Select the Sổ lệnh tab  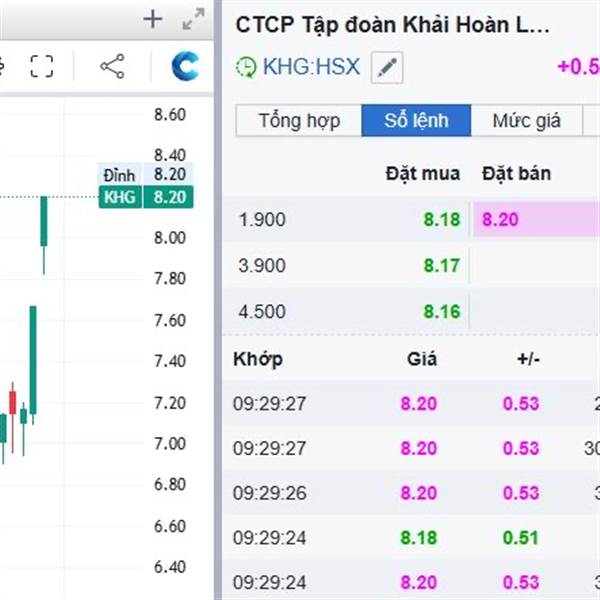(x=416, y=122)
